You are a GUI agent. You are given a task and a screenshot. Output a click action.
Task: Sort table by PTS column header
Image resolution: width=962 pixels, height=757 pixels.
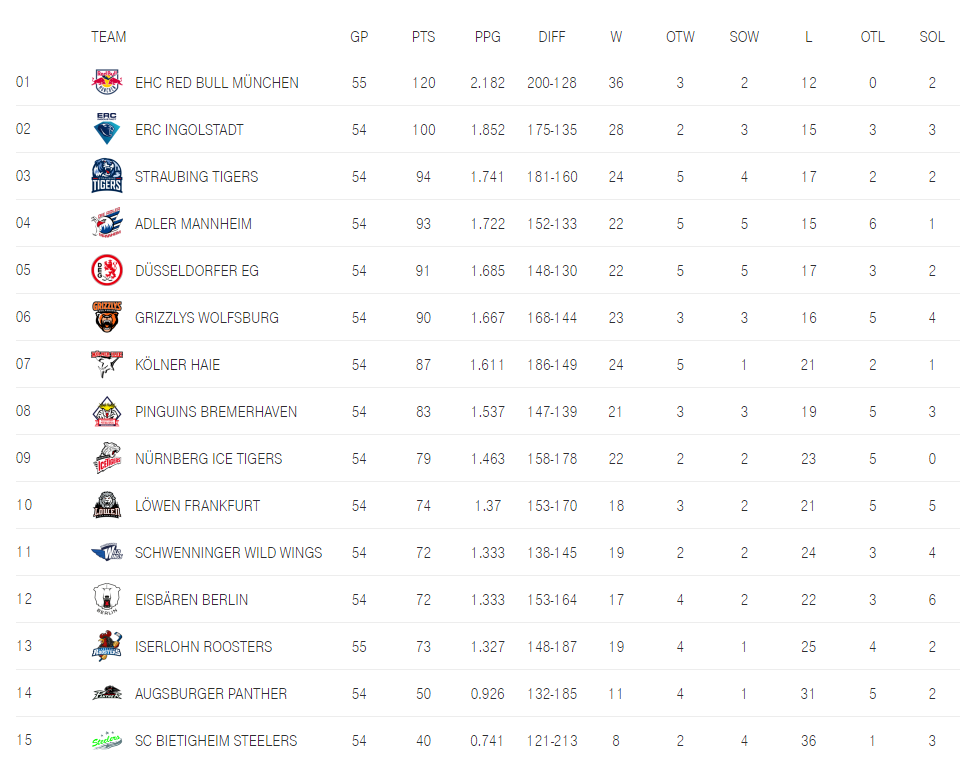[423, 37]
